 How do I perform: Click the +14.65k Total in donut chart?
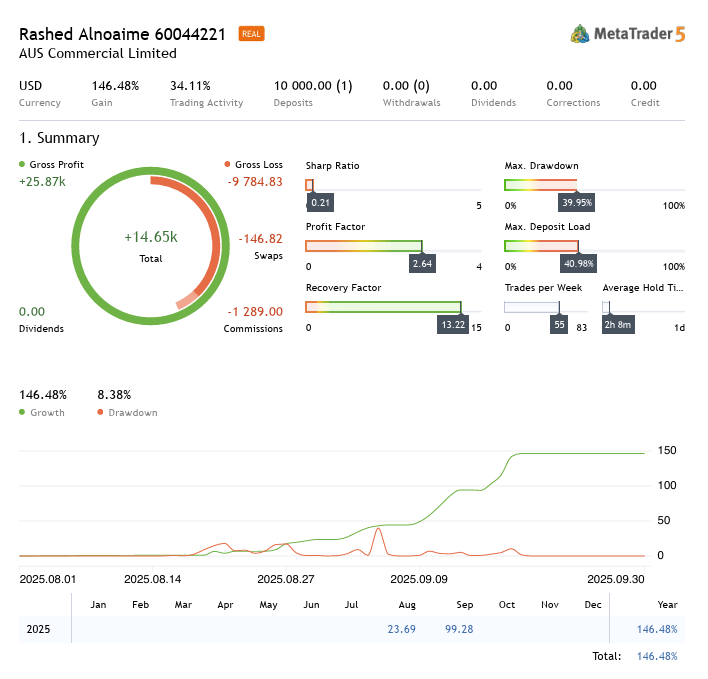pyautogui.click(x=150, y=237)
